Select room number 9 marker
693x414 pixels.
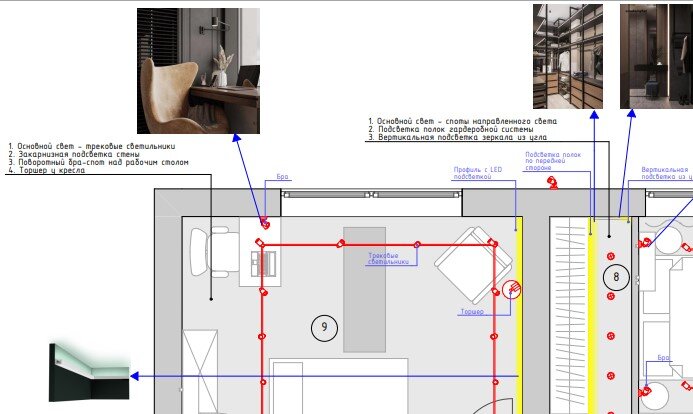pyautogui.click(x=324, y=327)
